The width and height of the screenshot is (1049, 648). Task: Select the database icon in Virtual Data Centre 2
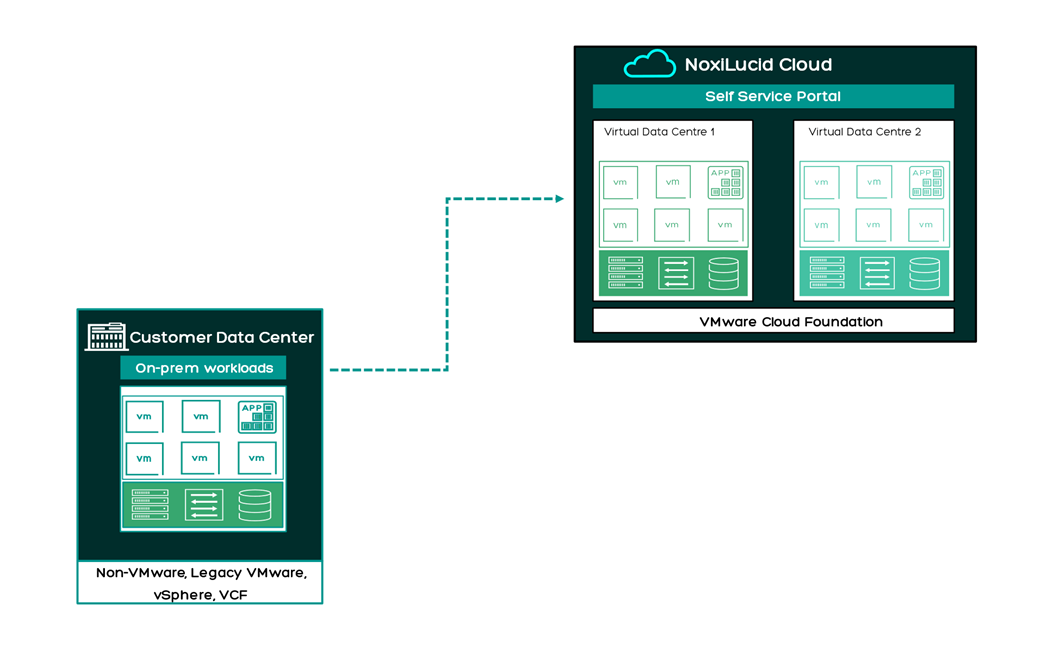click(924, 273)
